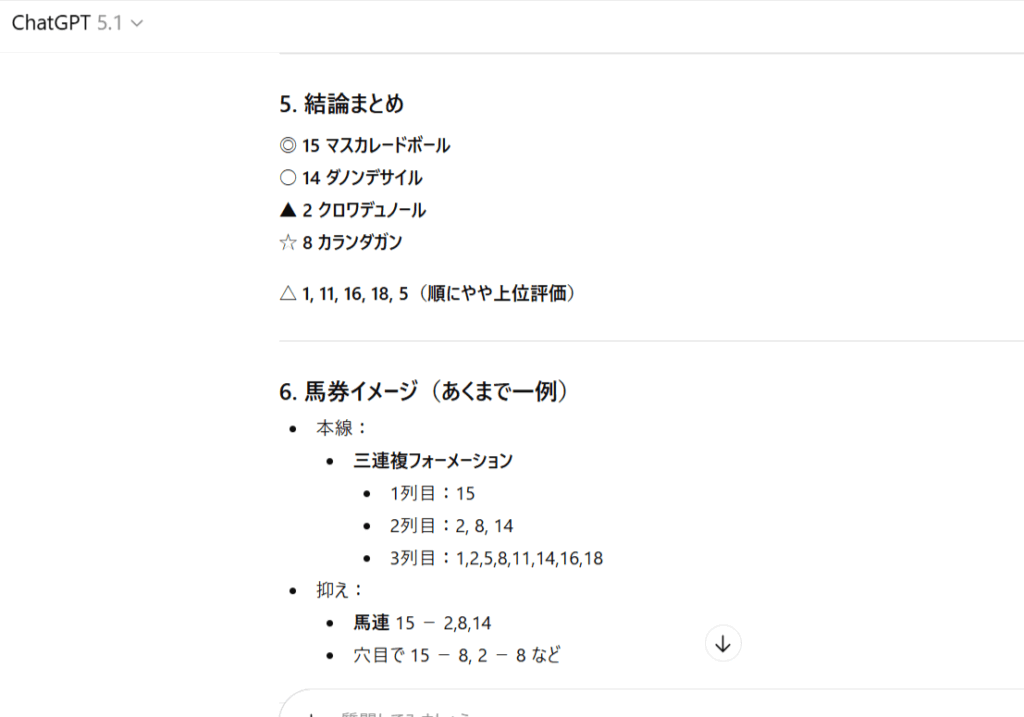This screenshot has height=717, width=1024.
Task: Click the 3列目 list item
Action: [496, 558]
